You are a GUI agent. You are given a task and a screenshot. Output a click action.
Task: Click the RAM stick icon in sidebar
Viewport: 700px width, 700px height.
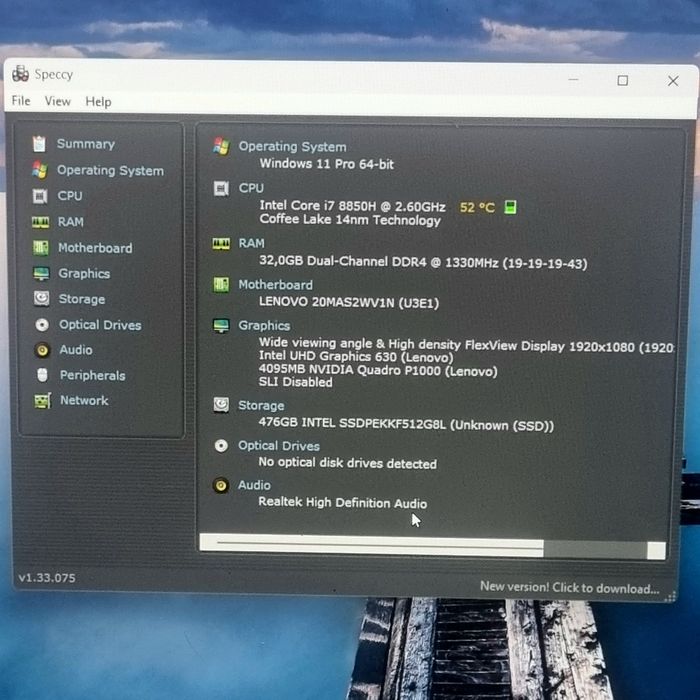point(40,222)
